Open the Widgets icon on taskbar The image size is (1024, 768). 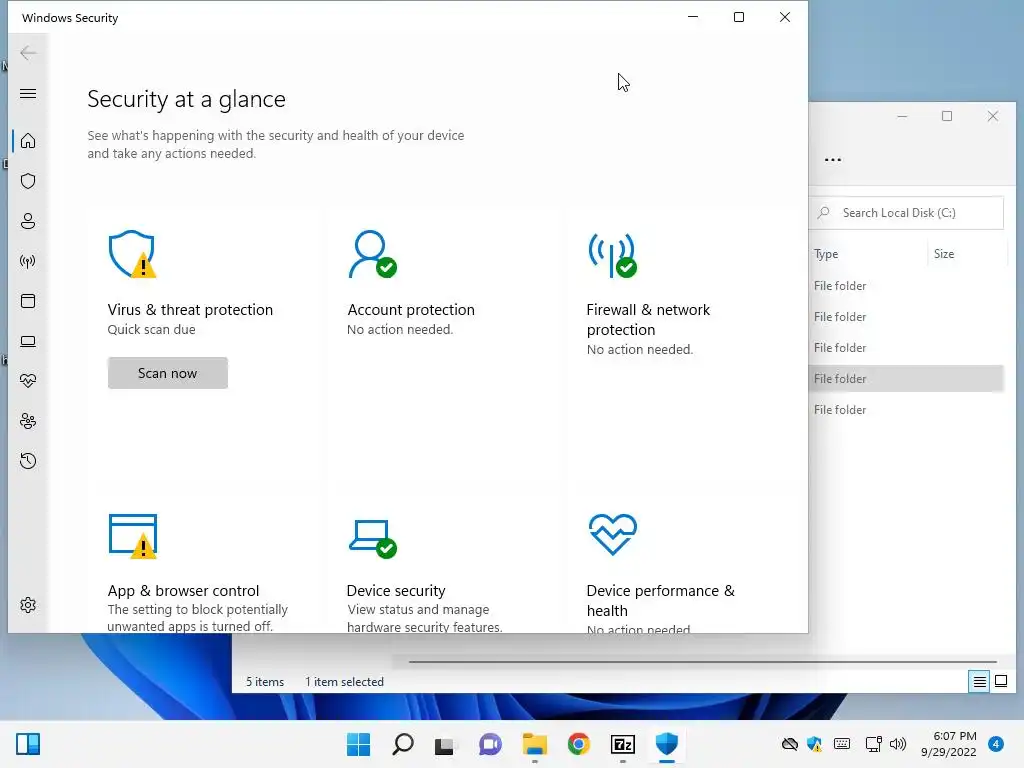pos(28,744)
